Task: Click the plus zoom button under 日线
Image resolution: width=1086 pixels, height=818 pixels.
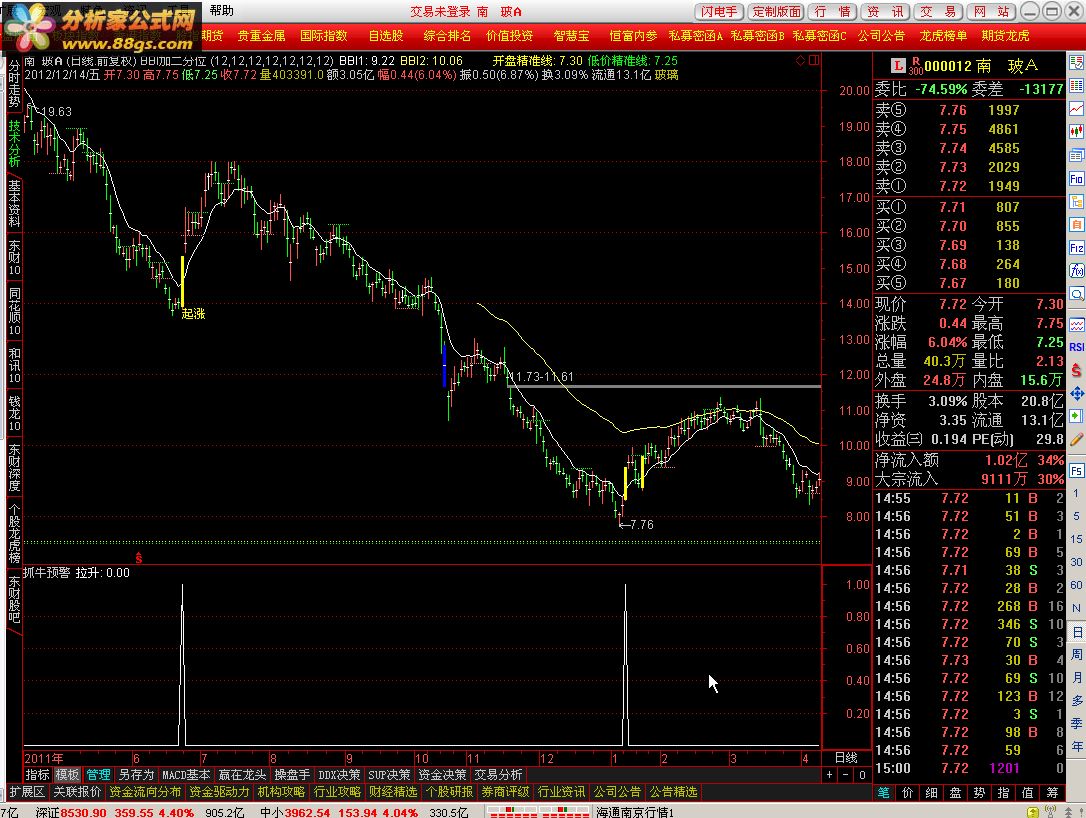Action: click(830, 774)
